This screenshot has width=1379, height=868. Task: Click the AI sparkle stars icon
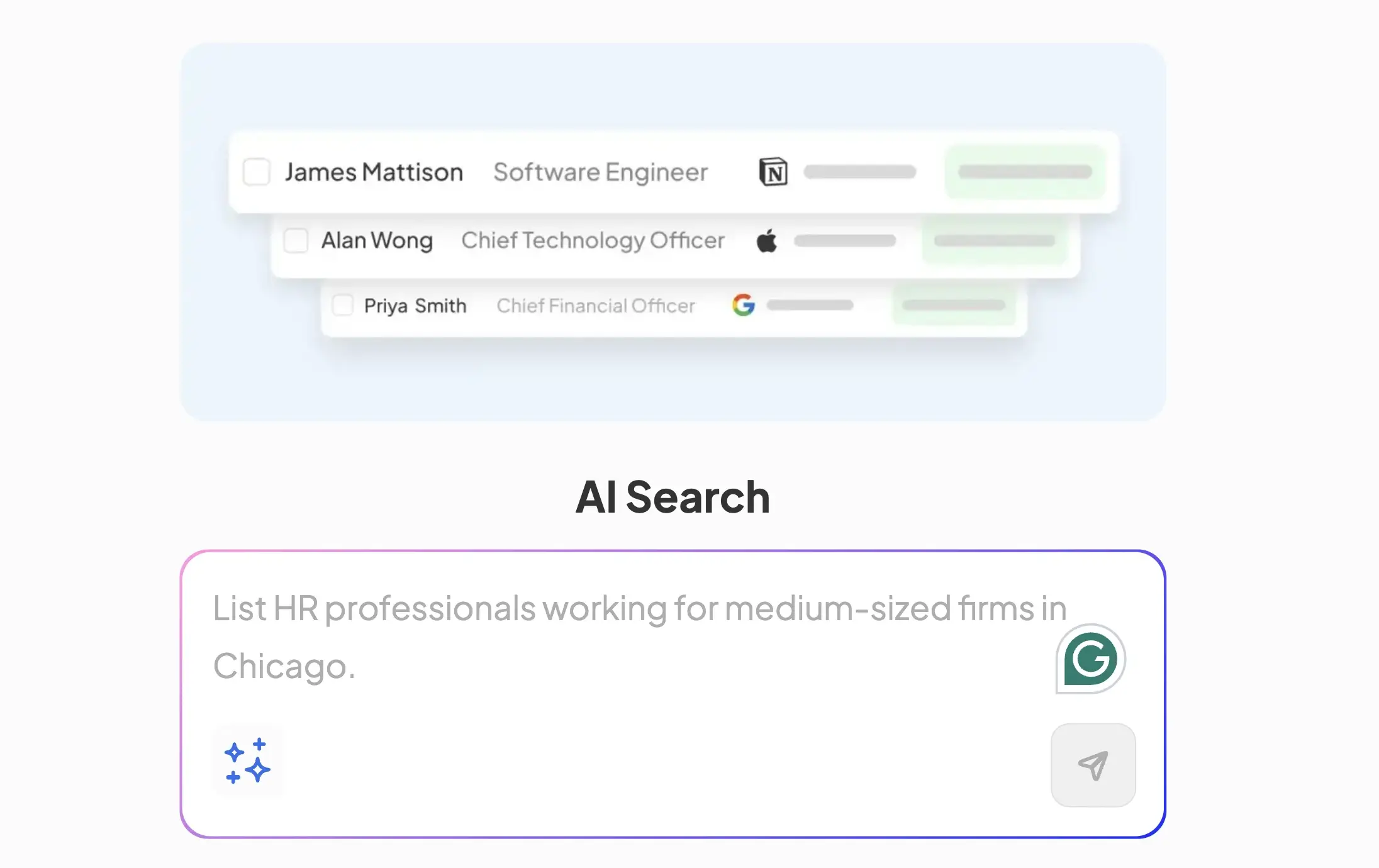click(x=247, y=761)
